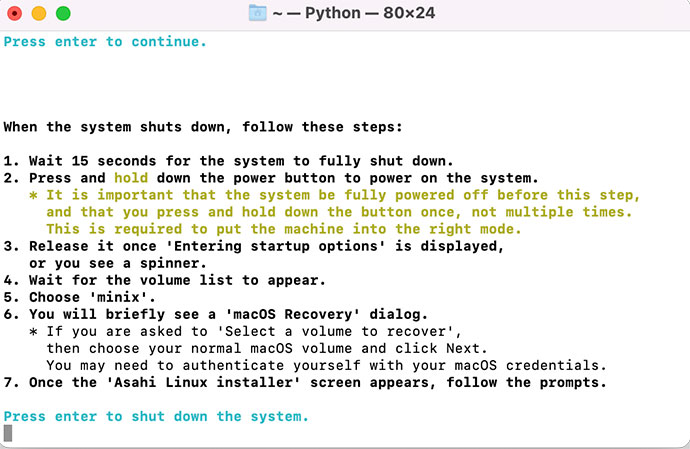This screenshot has height=449, width=690.
Task: Click the 'Asahi Linux installer' text in step 7
Action: (198, 382)
